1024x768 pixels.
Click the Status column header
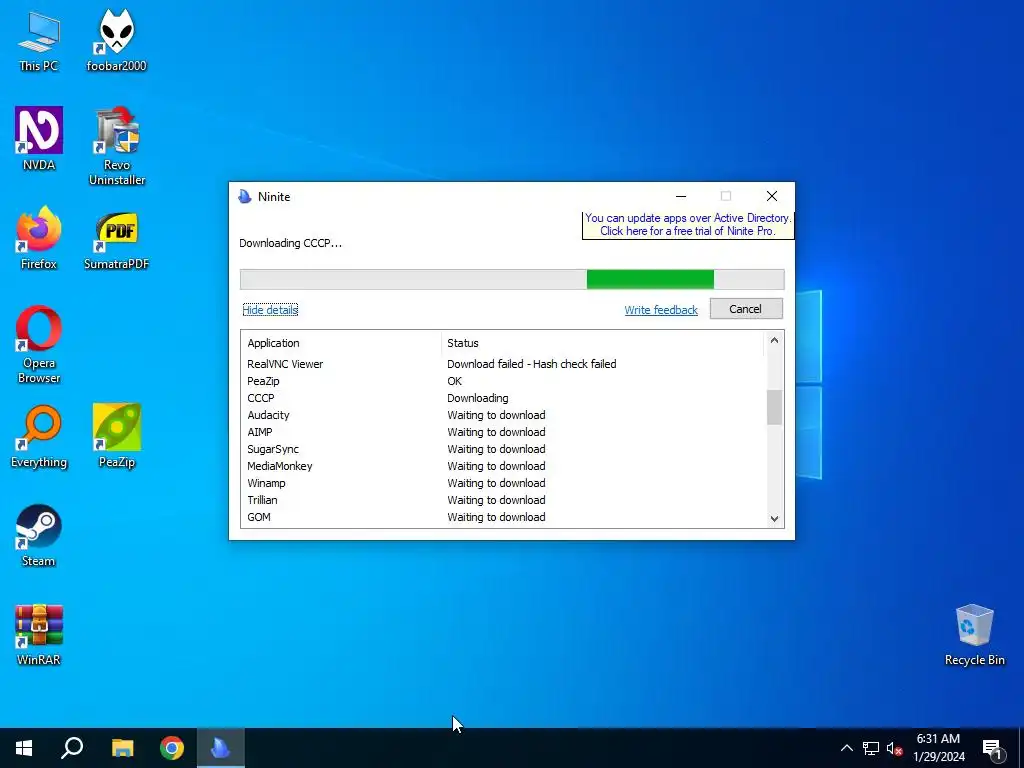(602, 343)
